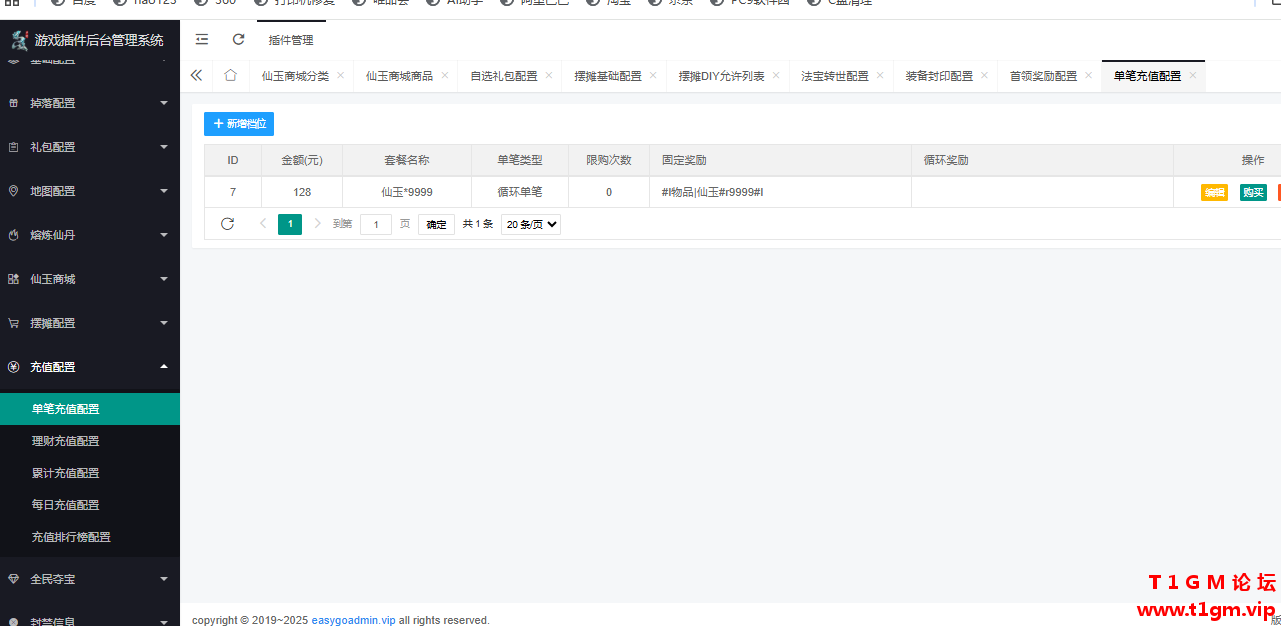The height and width of the screenshot is (626, 1281).
Task: Expand the 摆摊配置 sidebar menu
Action: tap(164, 323)
